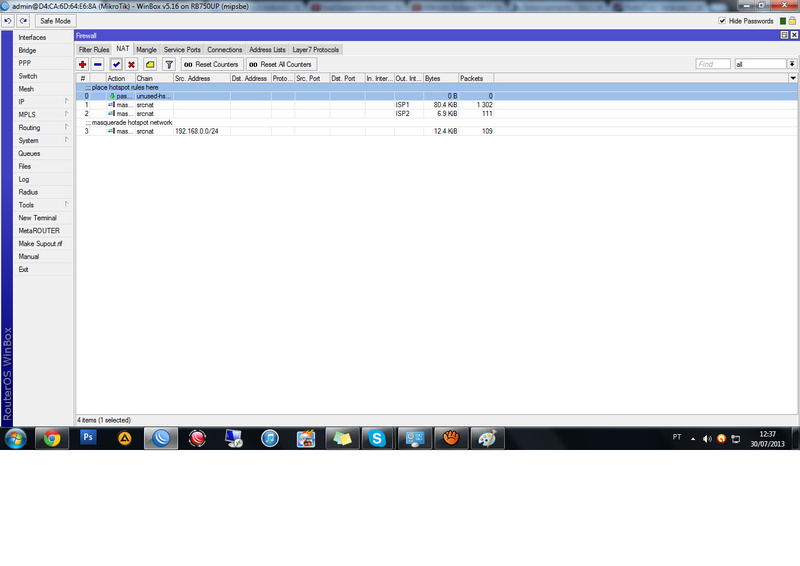Image resolution: width=800 pixels, height=566 pixels.
Task: Click network icon in system tray
Action: (x=736, y=439)
